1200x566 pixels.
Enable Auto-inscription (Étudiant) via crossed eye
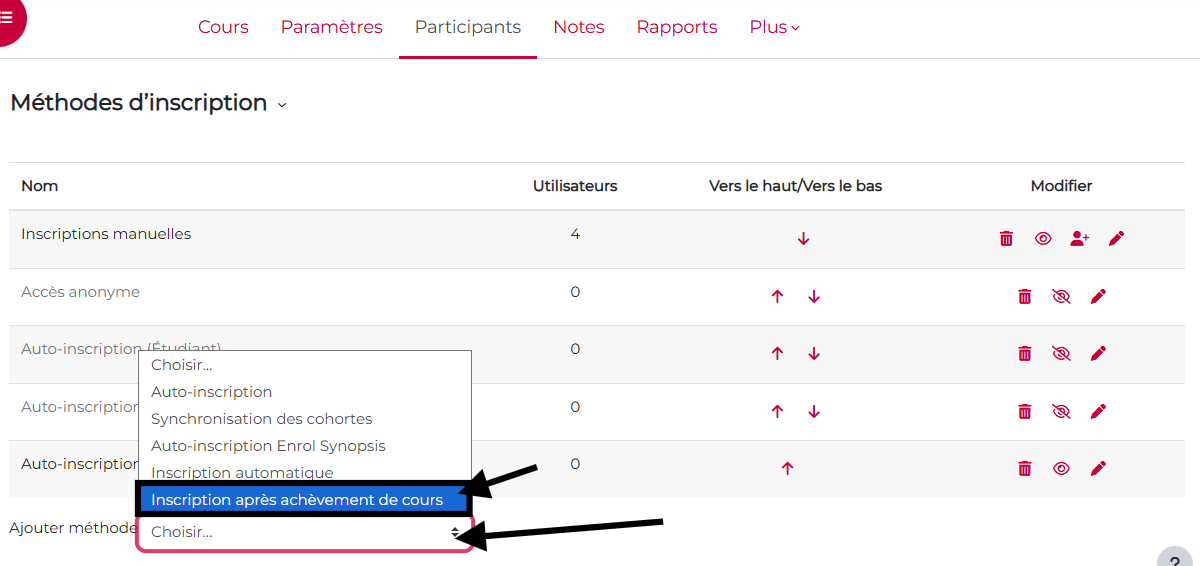pyautogui.click(x=1061, y=353)
